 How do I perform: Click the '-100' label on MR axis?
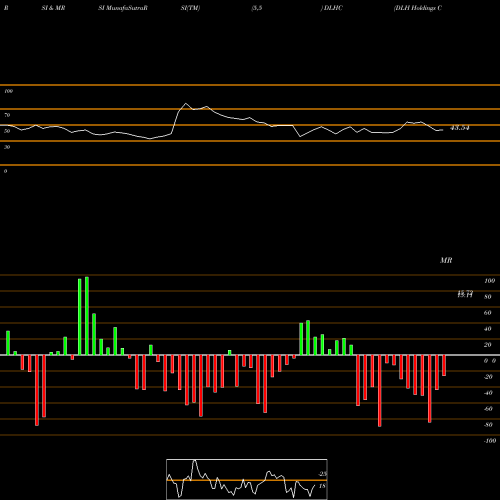point(490,441)
